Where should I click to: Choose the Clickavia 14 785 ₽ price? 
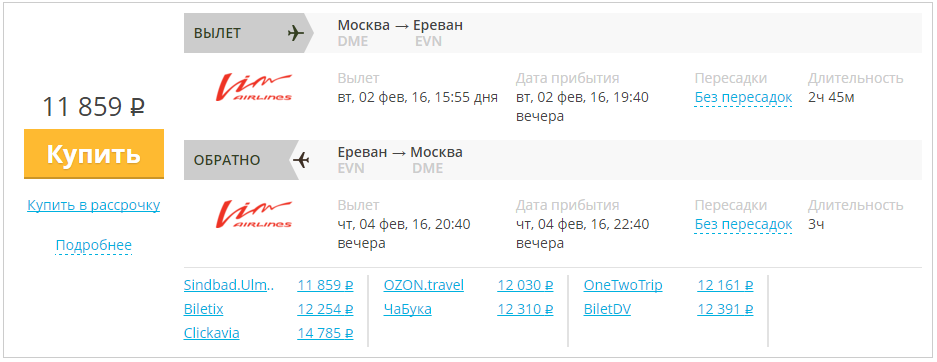325,333
